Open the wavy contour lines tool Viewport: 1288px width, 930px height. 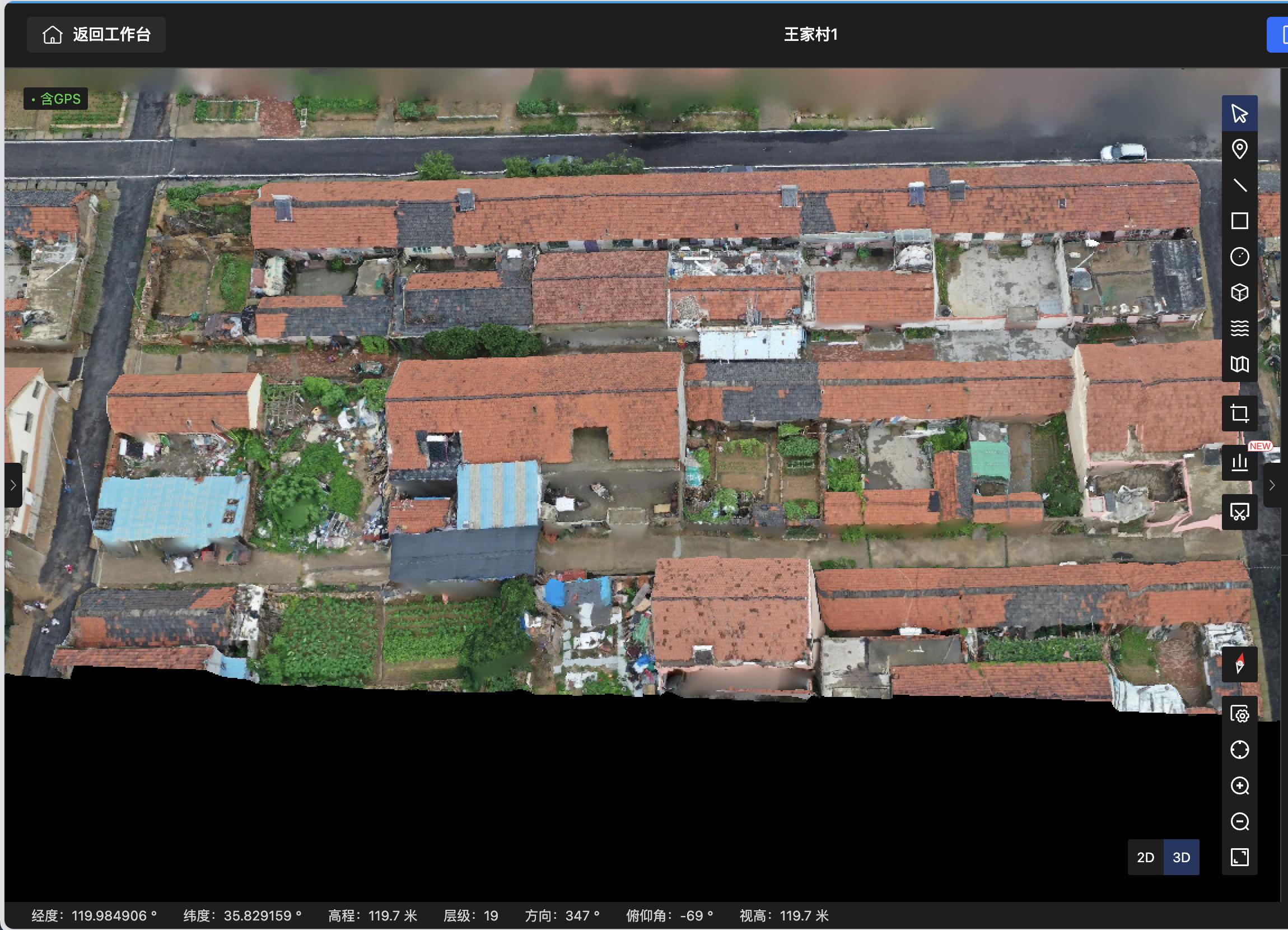tap(1239, 328)
